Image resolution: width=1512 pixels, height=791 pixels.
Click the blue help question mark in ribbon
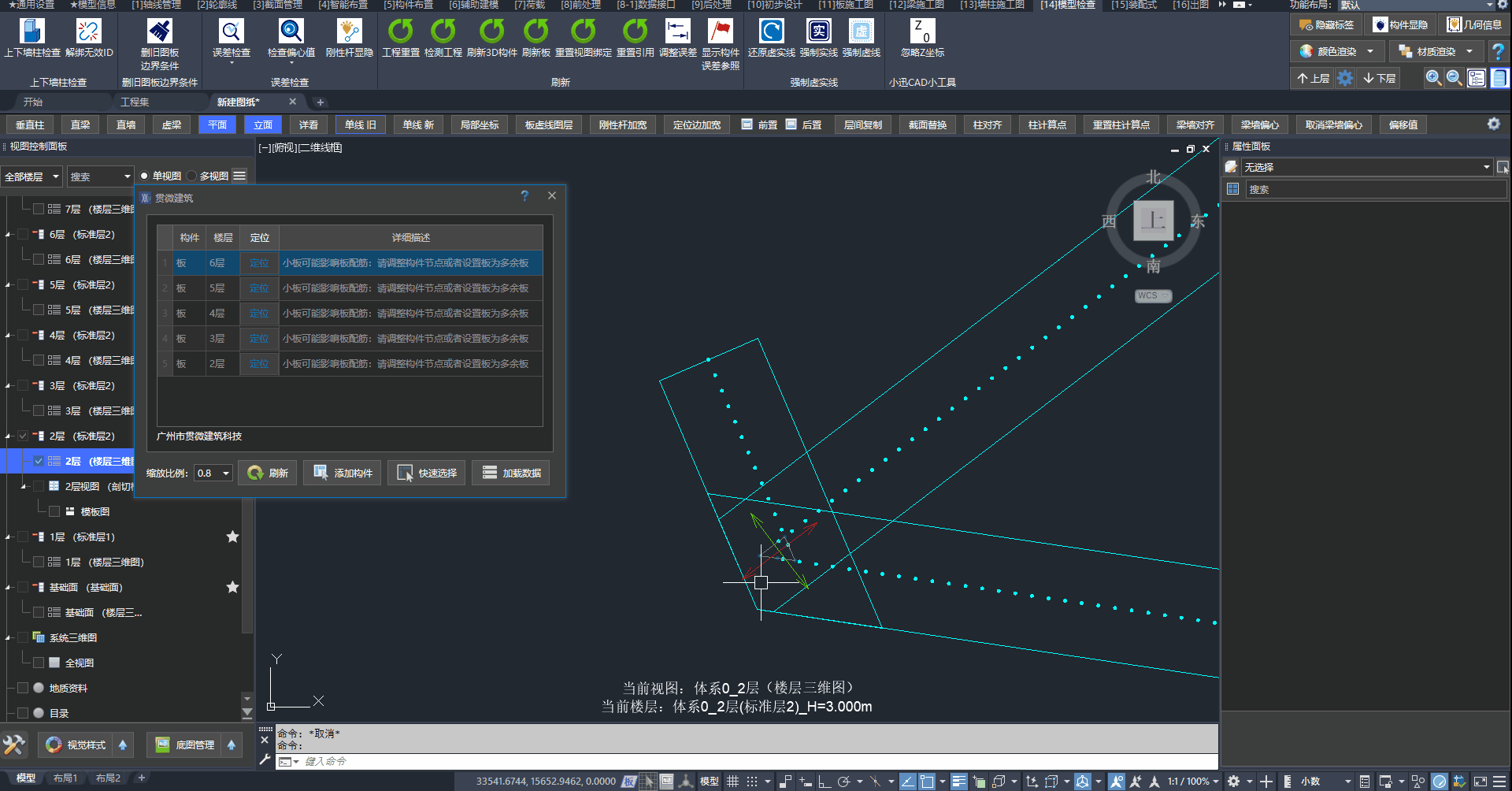pos(1498,52)
